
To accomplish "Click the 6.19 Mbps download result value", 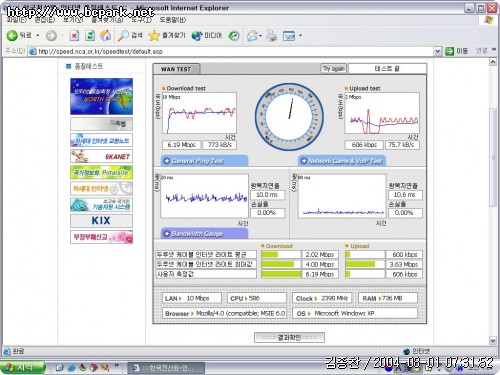I will [181, 145].
